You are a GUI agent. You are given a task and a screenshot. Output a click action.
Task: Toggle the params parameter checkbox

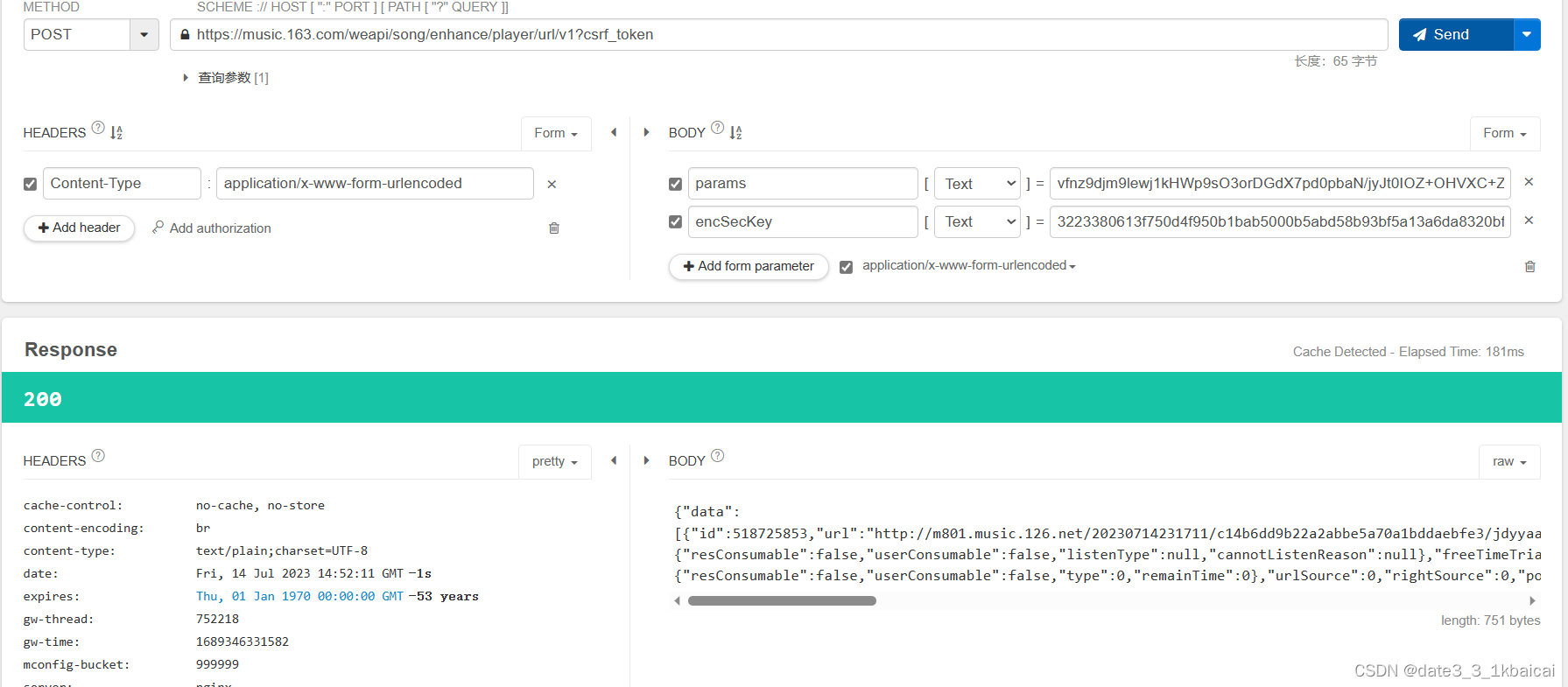675,184
